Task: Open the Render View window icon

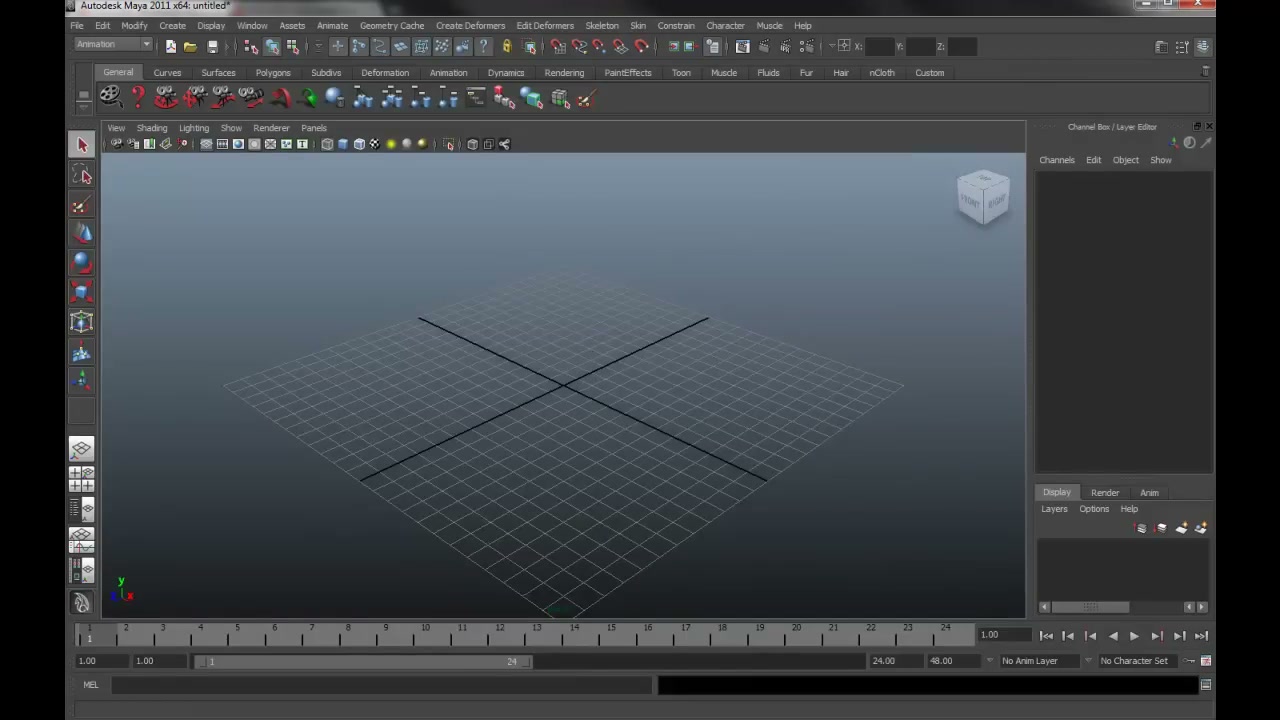Action: click(742, 46)
